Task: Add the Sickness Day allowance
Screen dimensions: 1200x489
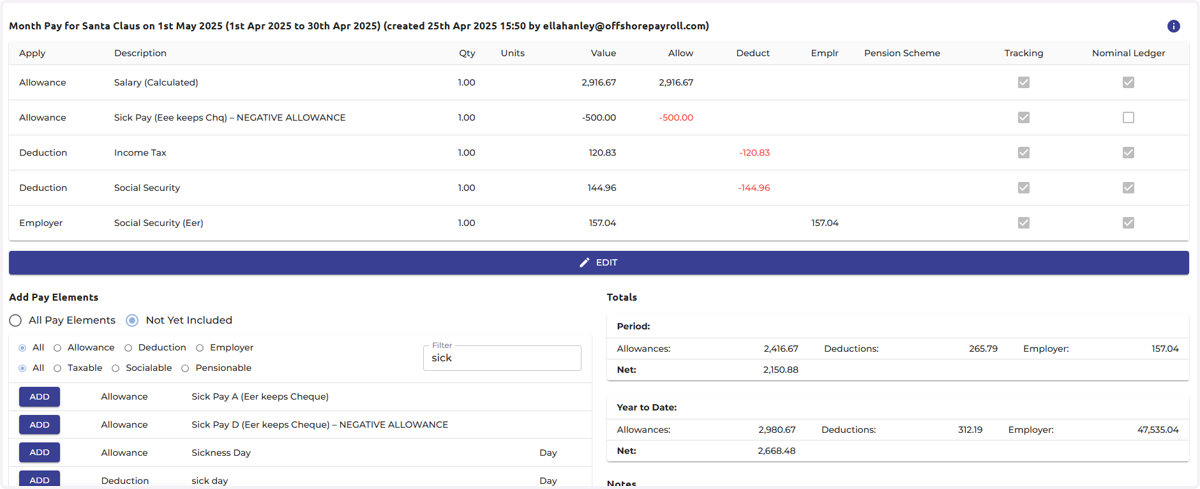Action: (x=39, y=453)
